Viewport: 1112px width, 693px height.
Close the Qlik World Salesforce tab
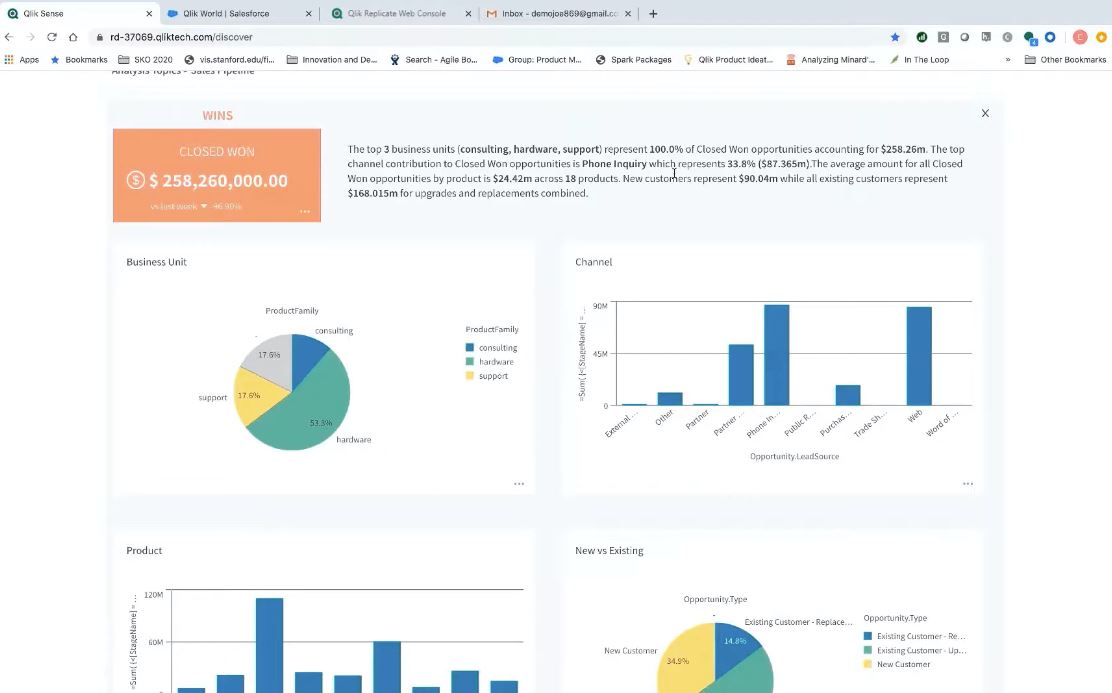pos(308,13)
